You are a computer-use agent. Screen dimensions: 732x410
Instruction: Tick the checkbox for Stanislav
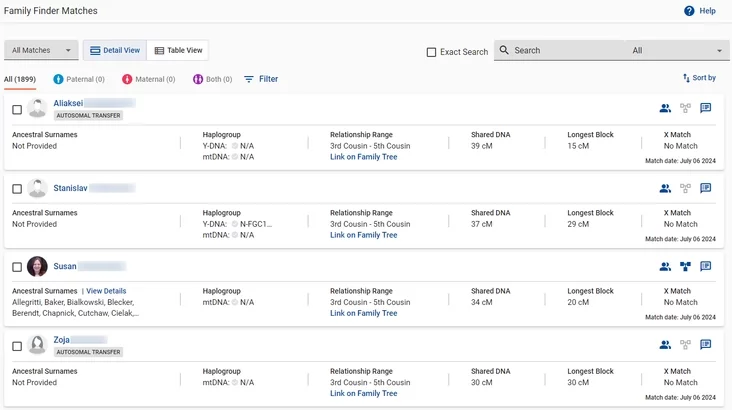pos(17,189)
